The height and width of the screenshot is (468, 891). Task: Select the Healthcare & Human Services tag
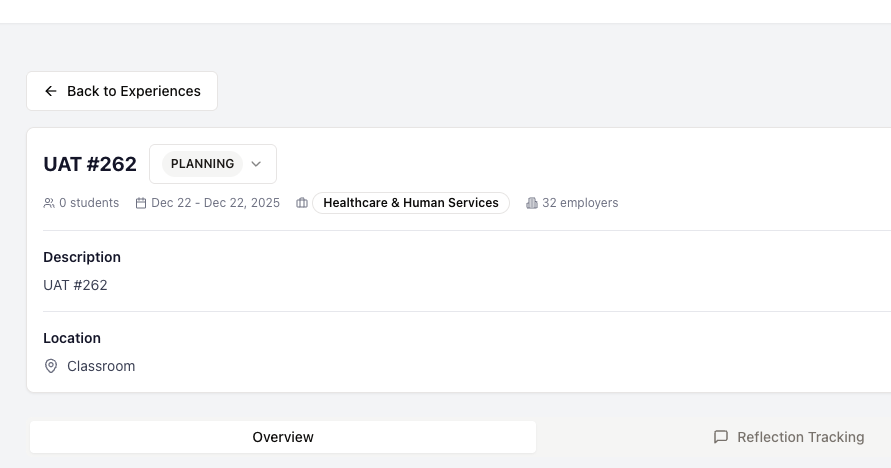410,203
